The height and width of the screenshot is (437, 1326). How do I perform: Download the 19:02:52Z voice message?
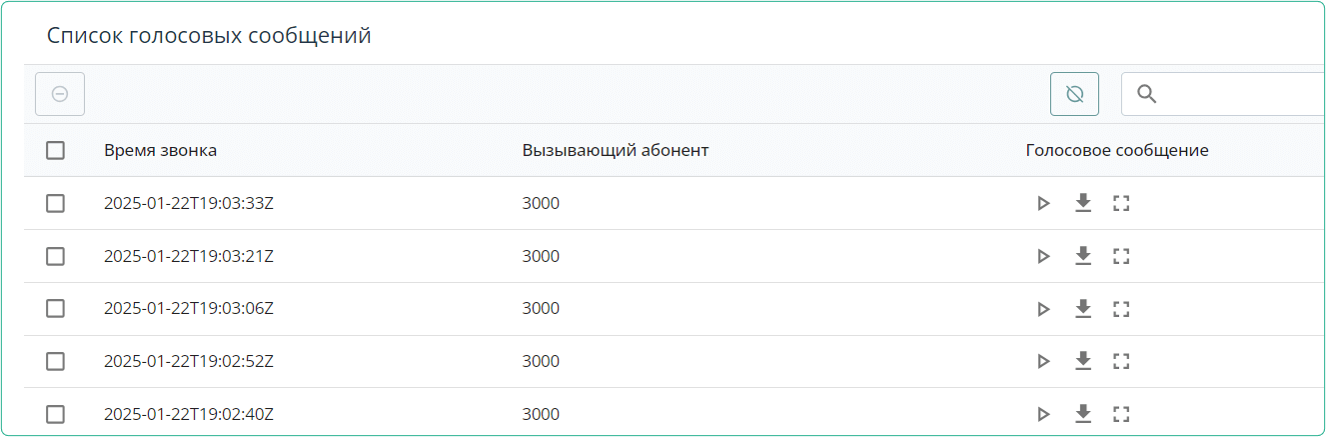[x=1082, y=361]
